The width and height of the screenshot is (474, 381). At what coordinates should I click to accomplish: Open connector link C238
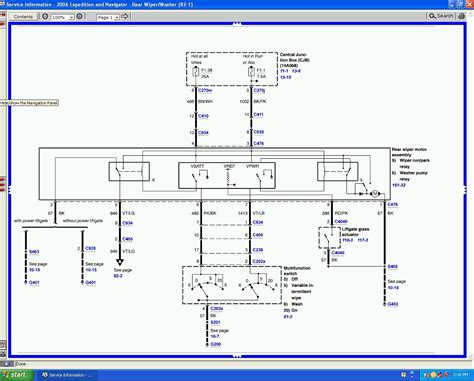click(258, 250)
